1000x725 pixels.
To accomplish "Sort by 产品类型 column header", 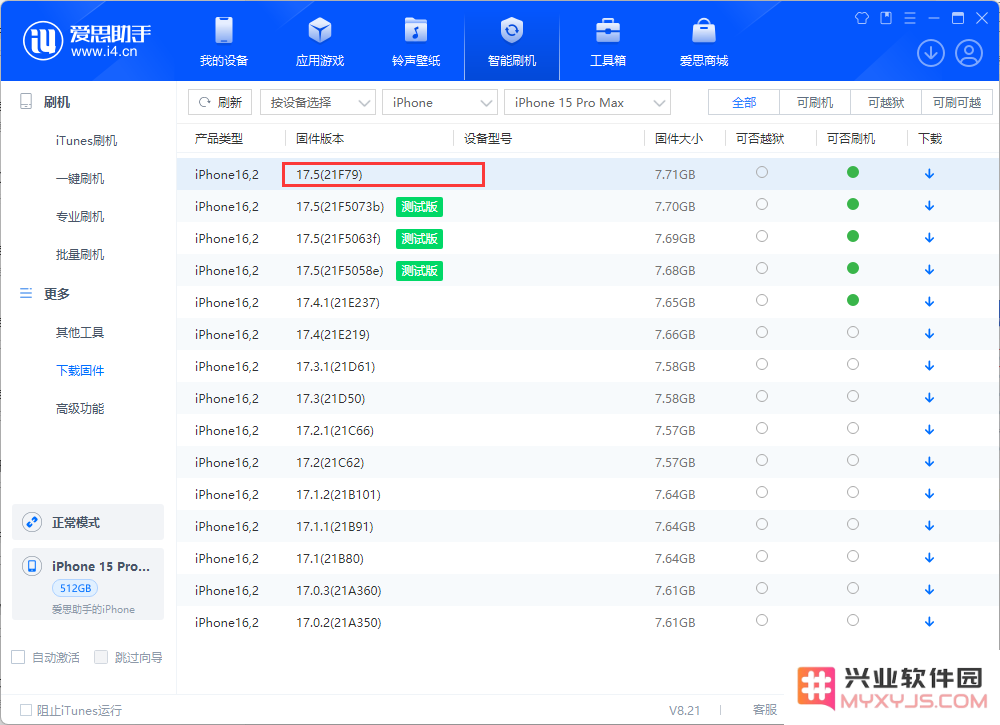I will coord(219,138).
